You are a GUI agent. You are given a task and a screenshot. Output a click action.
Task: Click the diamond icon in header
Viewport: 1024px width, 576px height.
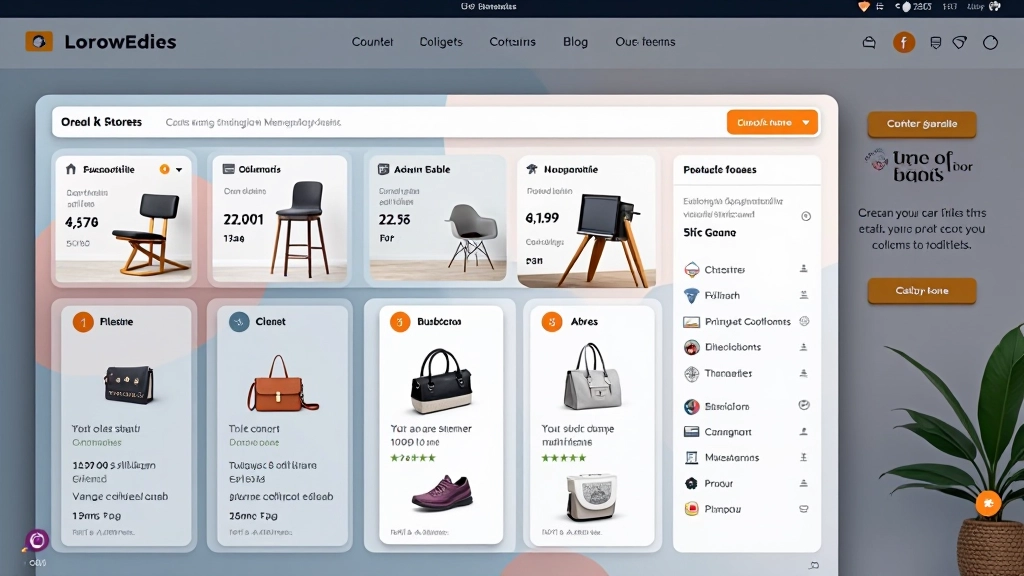tap(959, 42)
